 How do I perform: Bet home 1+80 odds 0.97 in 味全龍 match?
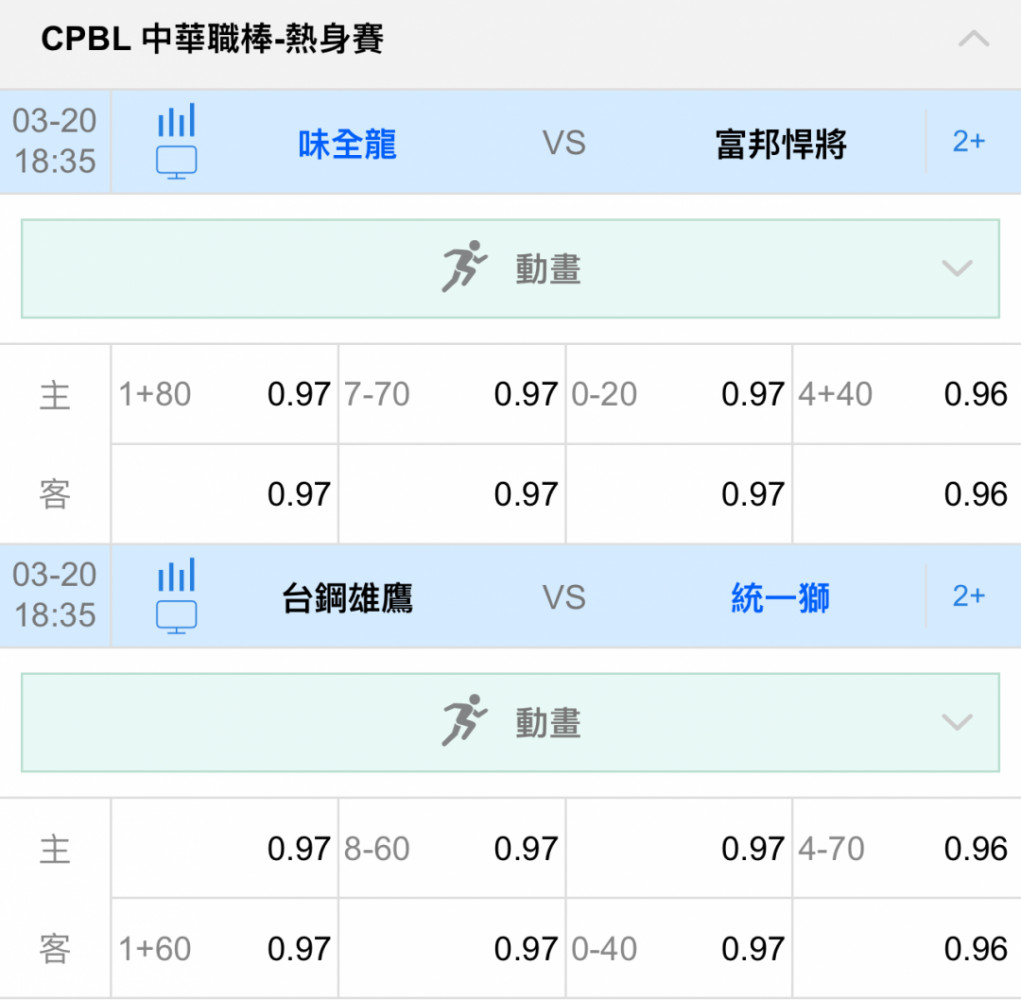click(x=225, y=395)
